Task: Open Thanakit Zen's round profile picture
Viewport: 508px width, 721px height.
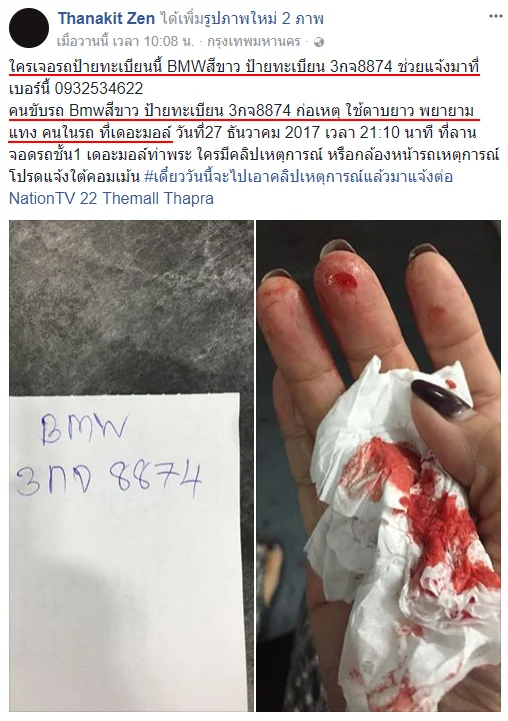Action: pyautogui.click(x=29, y=28)
